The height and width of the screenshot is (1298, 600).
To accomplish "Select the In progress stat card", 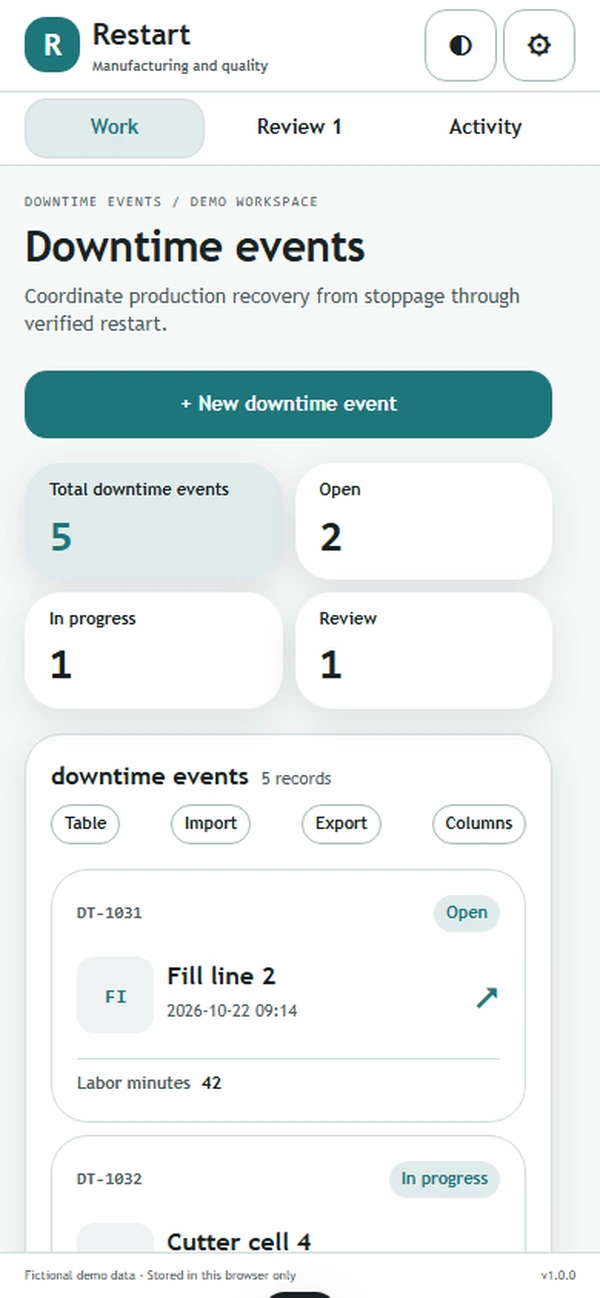I will (x=154, y=650).
